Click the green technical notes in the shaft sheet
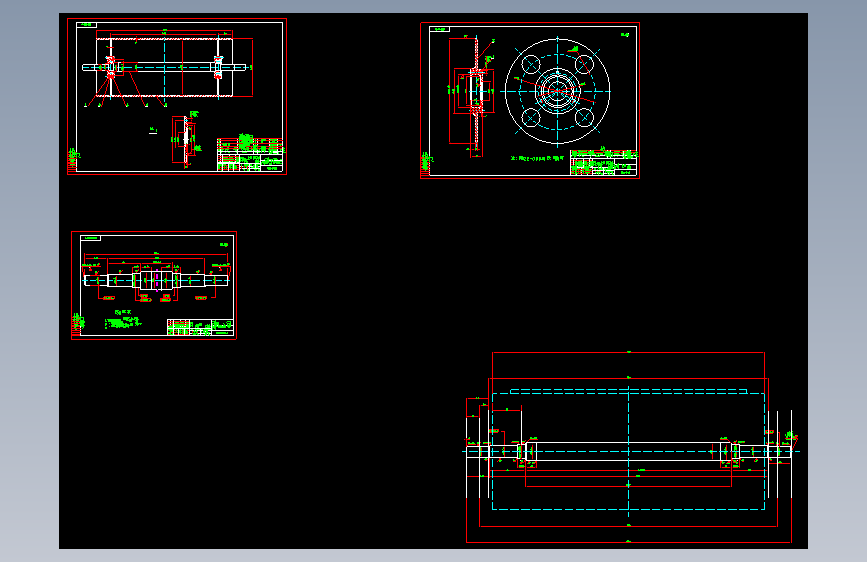Image resolution: width=867 pixels, height=562 pixels. (123, 321)
